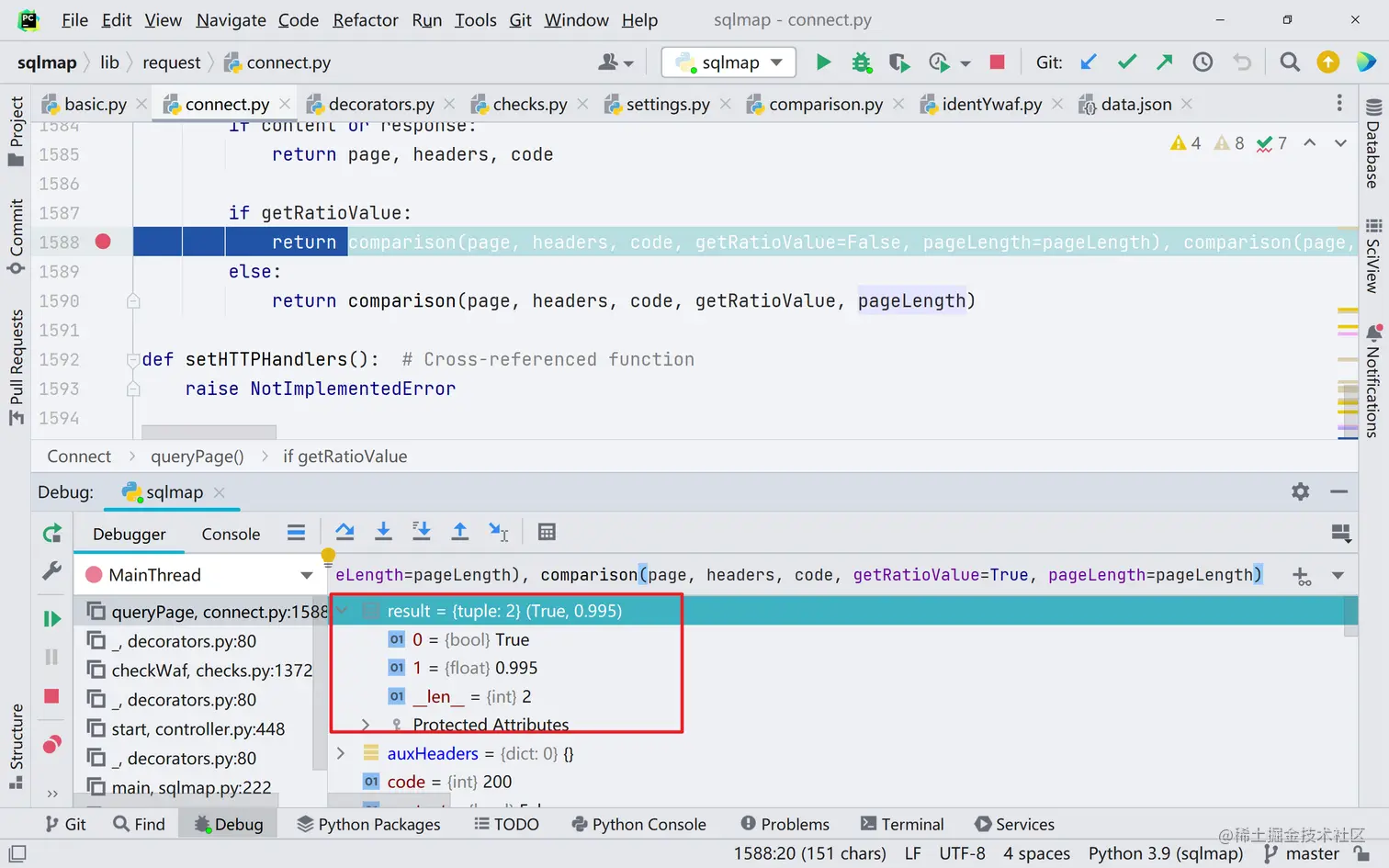Open the Database side panel
This screenshot has height=868, width=1389.
pos(1373,143)
